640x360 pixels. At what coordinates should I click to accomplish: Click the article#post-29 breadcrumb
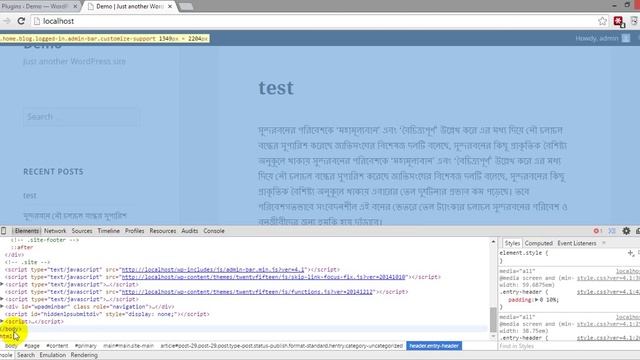coord(281,346)
